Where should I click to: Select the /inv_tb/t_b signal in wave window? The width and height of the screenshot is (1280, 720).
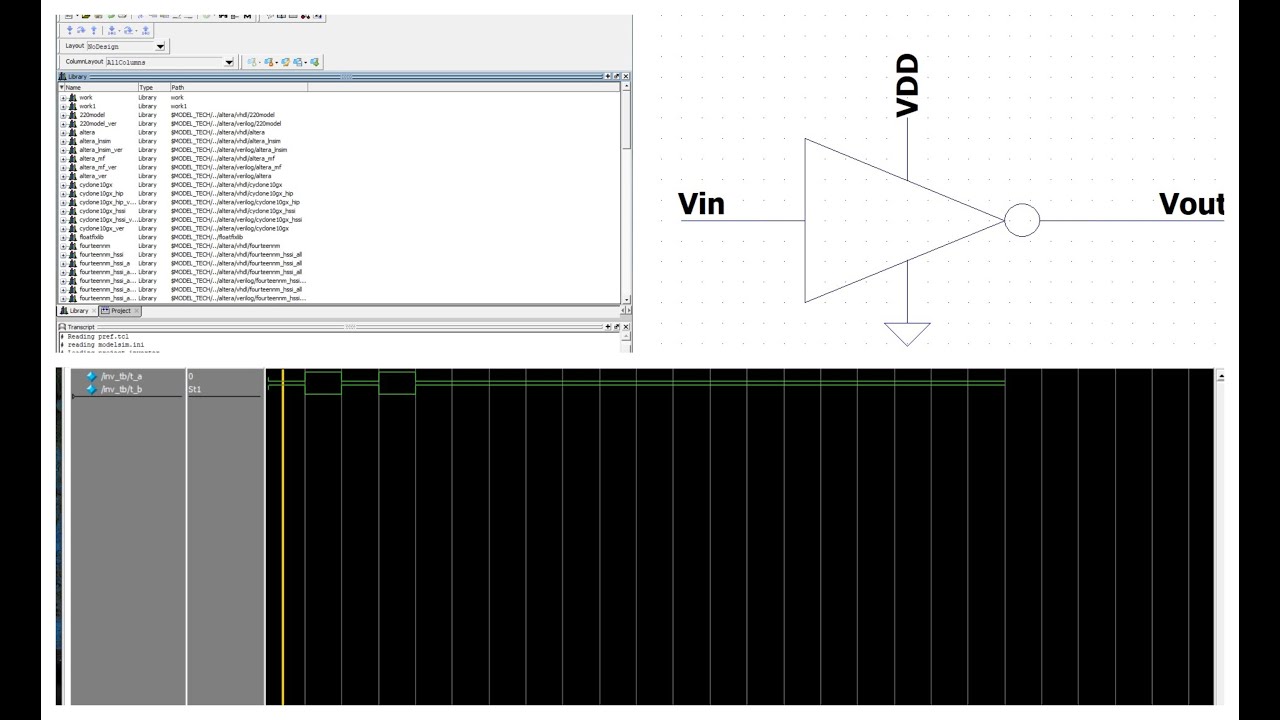coord(122,388)
